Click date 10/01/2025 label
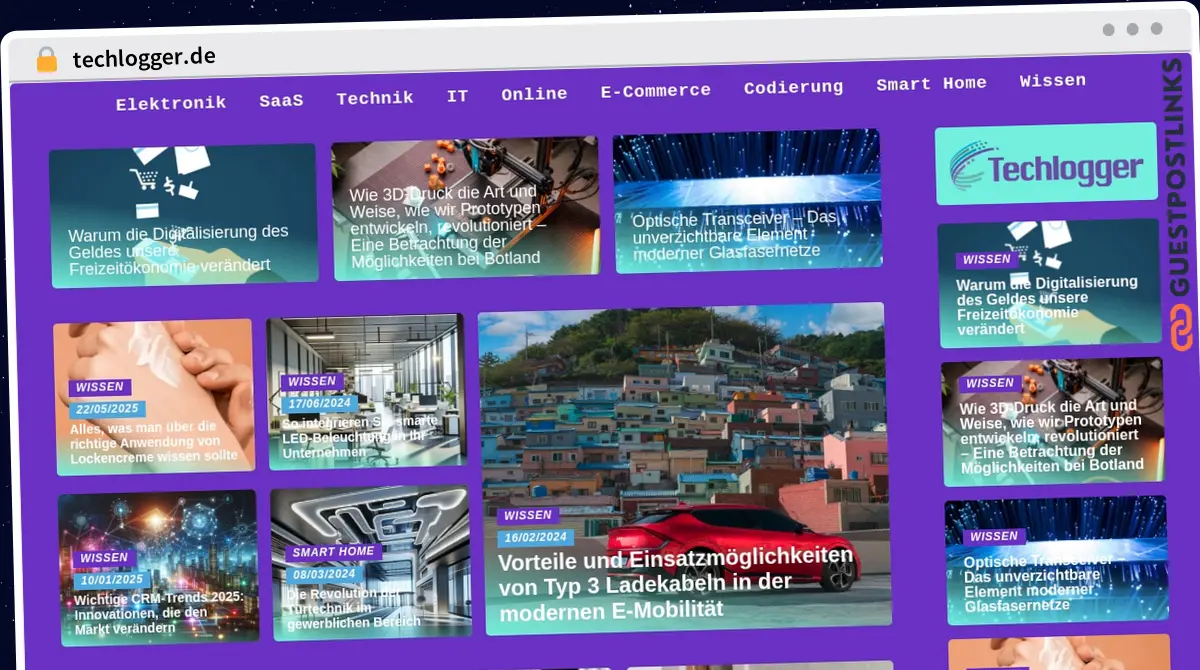This screenshot has width=1200, height=670. [x=111, y=580]
